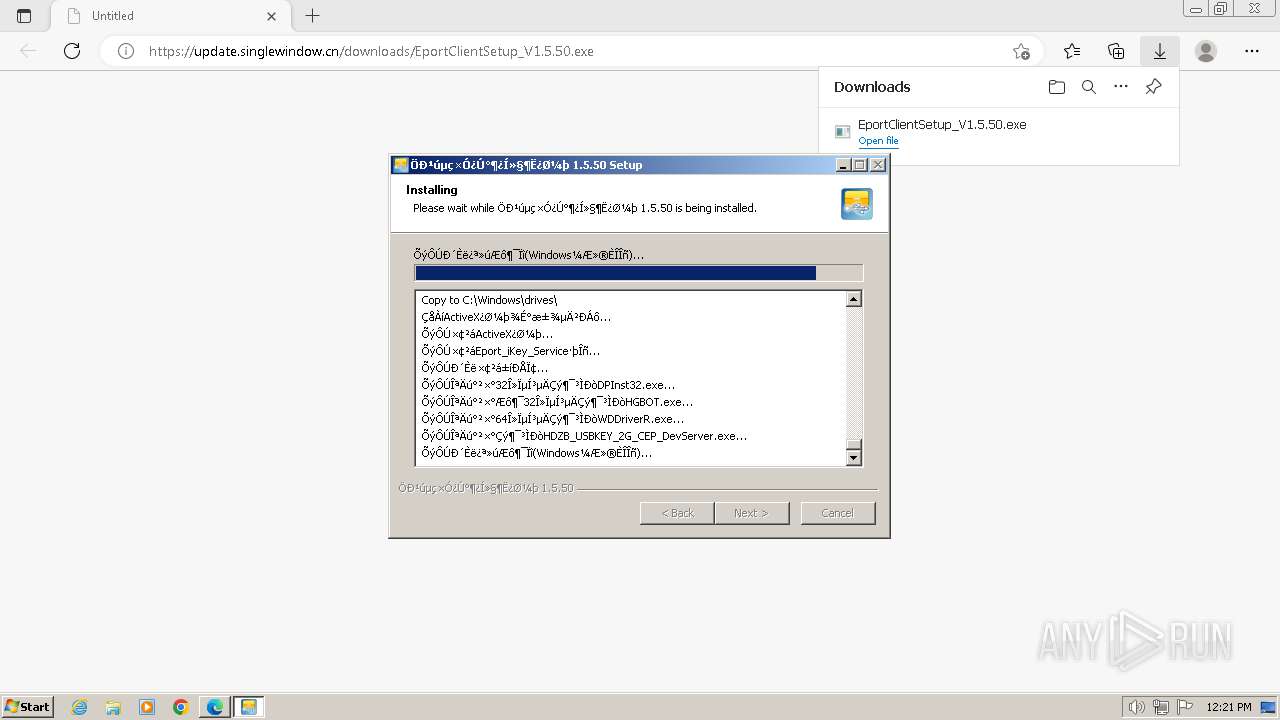The image size is (1280, 720).
Task: Open more options in Downloads panel
Action: pyautogui.click(x=1121, y=87)
